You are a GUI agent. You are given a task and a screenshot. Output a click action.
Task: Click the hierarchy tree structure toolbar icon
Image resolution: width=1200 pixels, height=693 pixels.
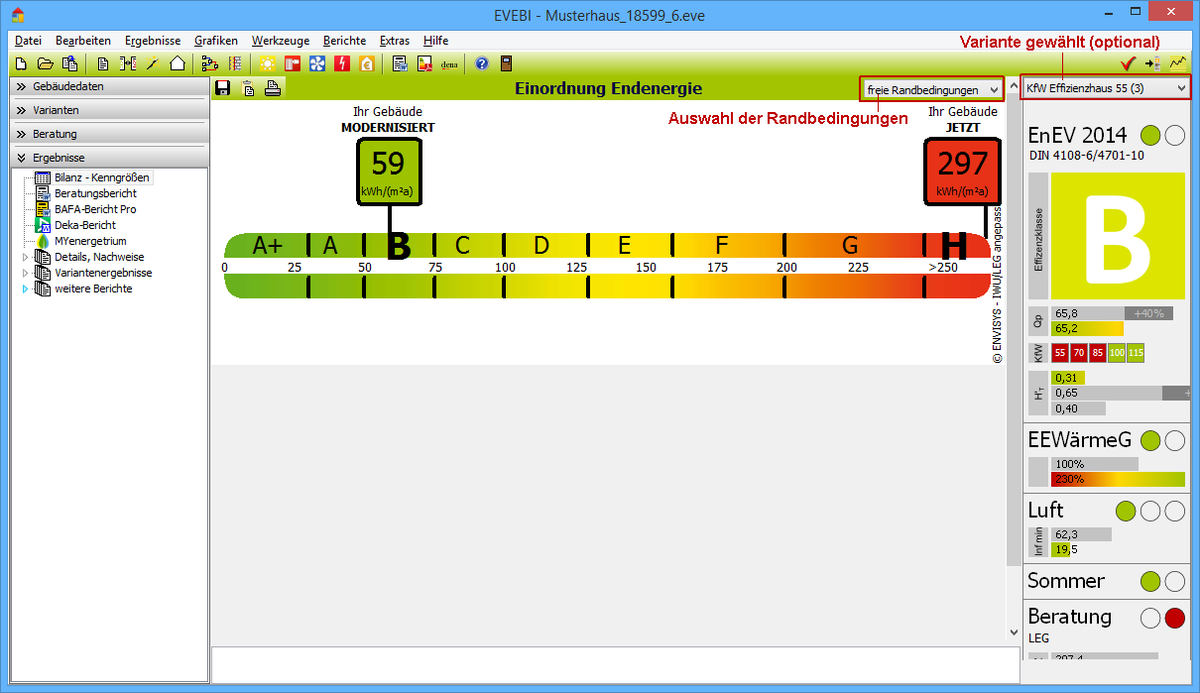coord(210,64)
